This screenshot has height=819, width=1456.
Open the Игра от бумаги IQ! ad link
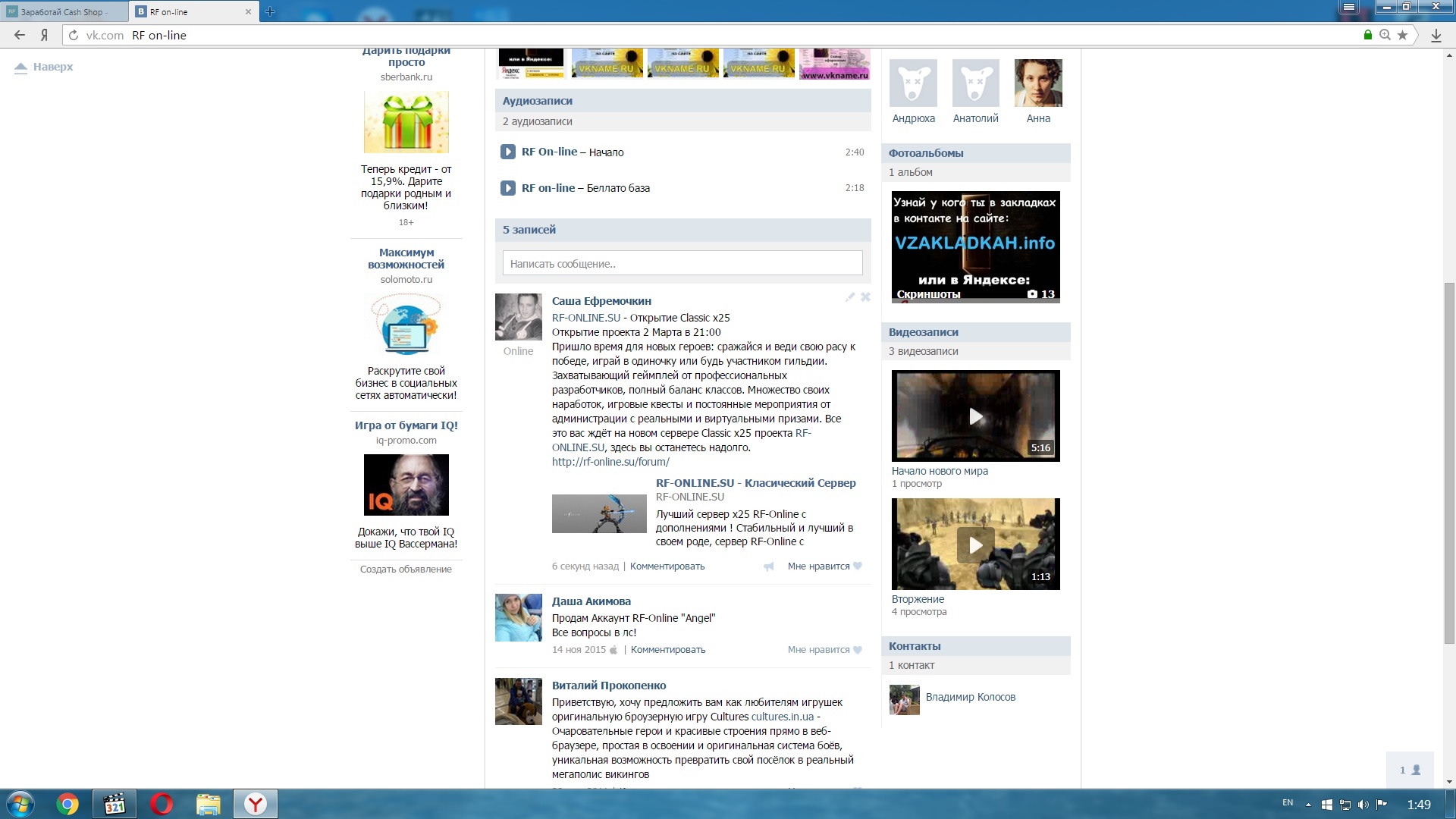click(x=406, y=425)
